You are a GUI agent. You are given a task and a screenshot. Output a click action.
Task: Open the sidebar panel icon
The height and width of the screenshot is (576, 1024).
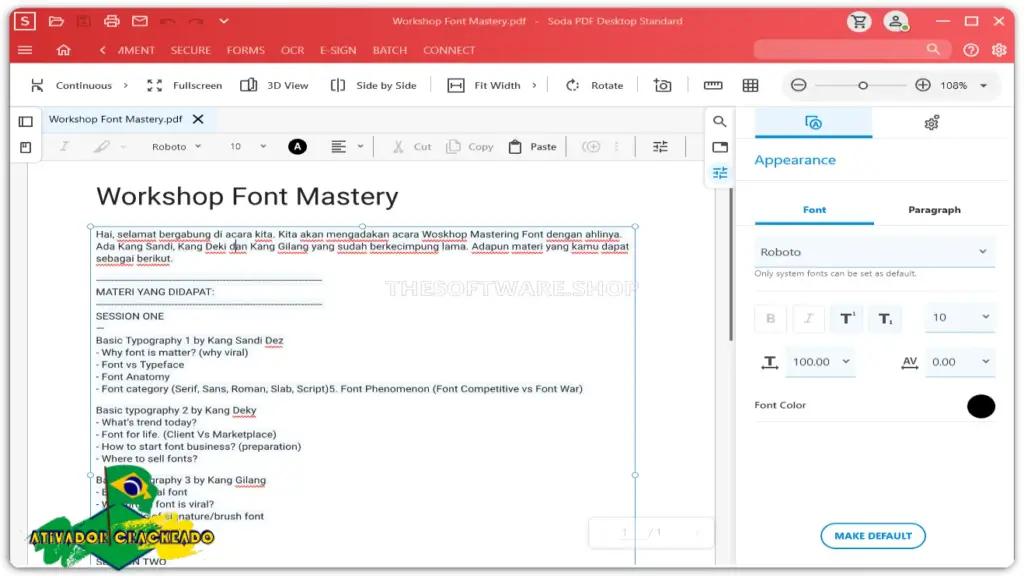[x=25, y=121]
